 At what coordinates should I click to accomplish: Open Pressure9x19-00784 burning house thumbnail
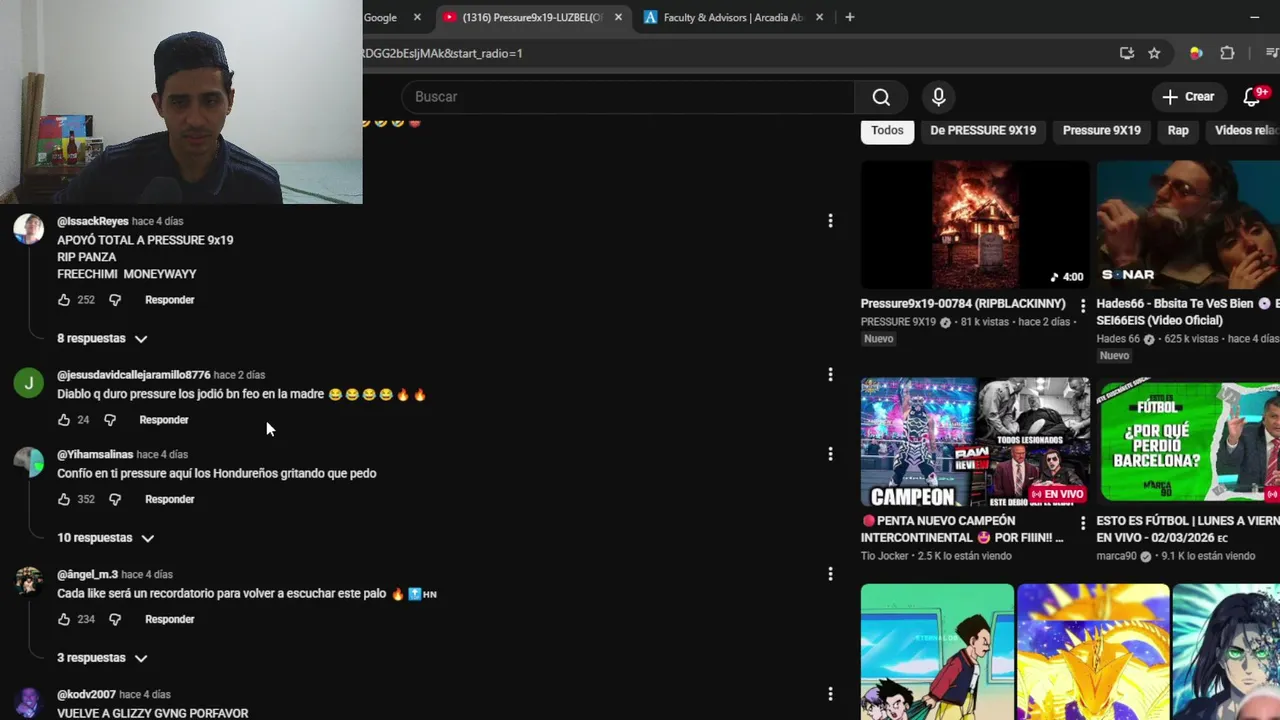tap(975, 225)
